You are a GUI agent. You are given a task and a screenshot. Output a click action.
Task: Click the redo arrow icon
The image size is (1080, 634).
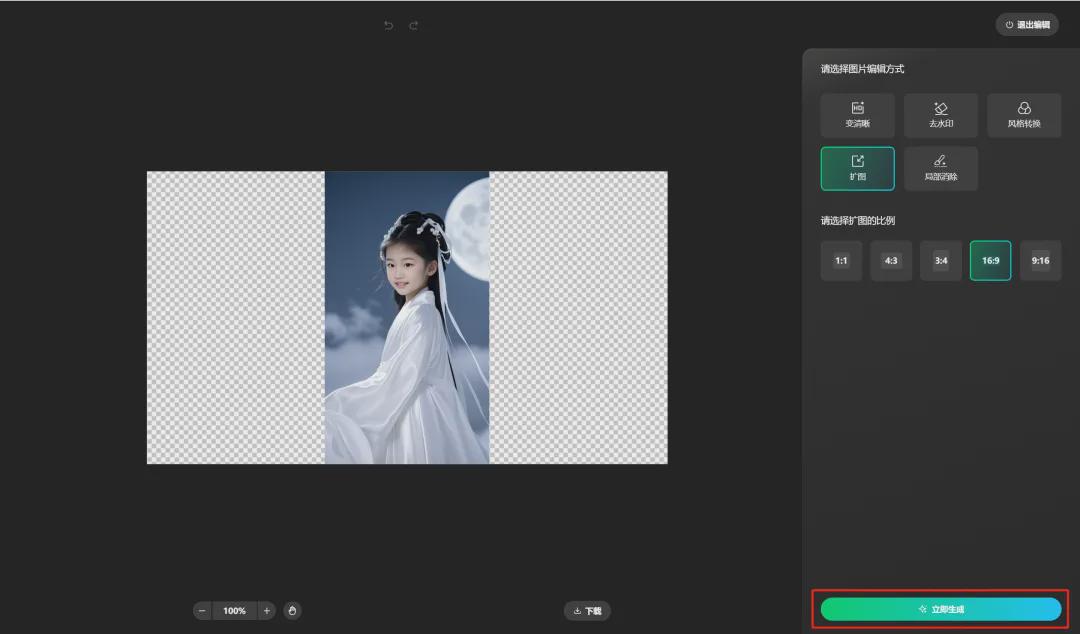click(414, 25)
